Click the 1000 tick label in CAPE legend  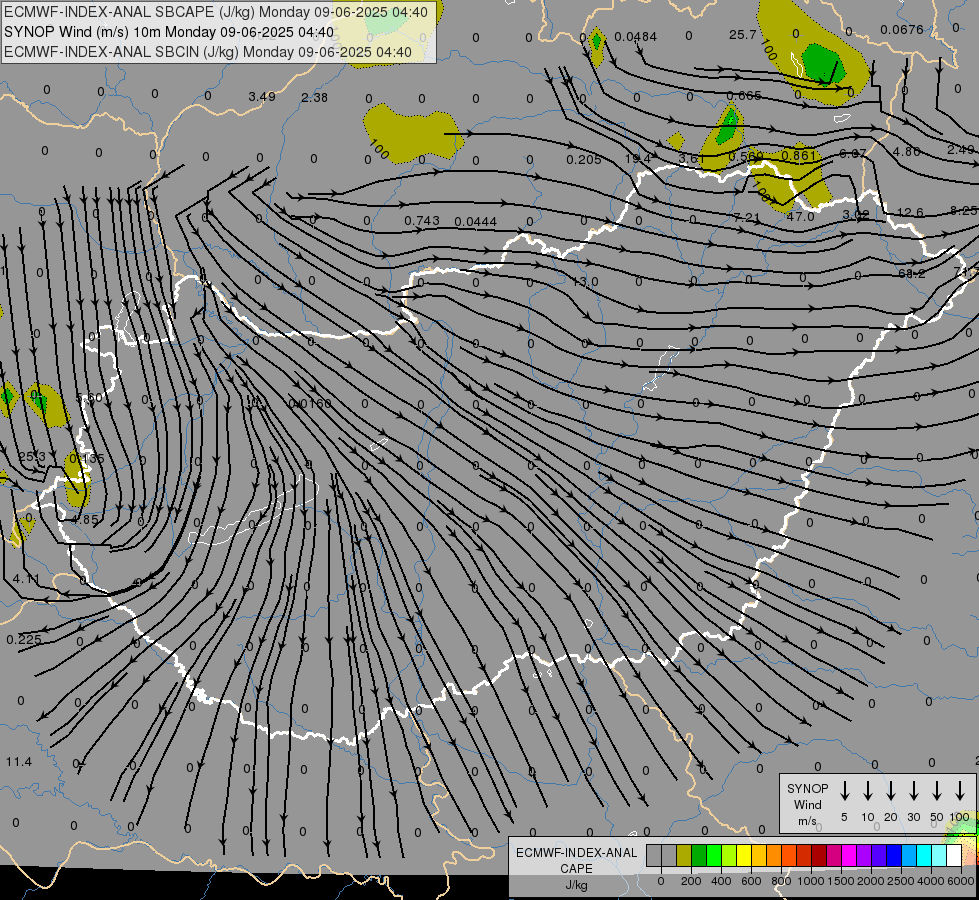click(x=810, y=881)
